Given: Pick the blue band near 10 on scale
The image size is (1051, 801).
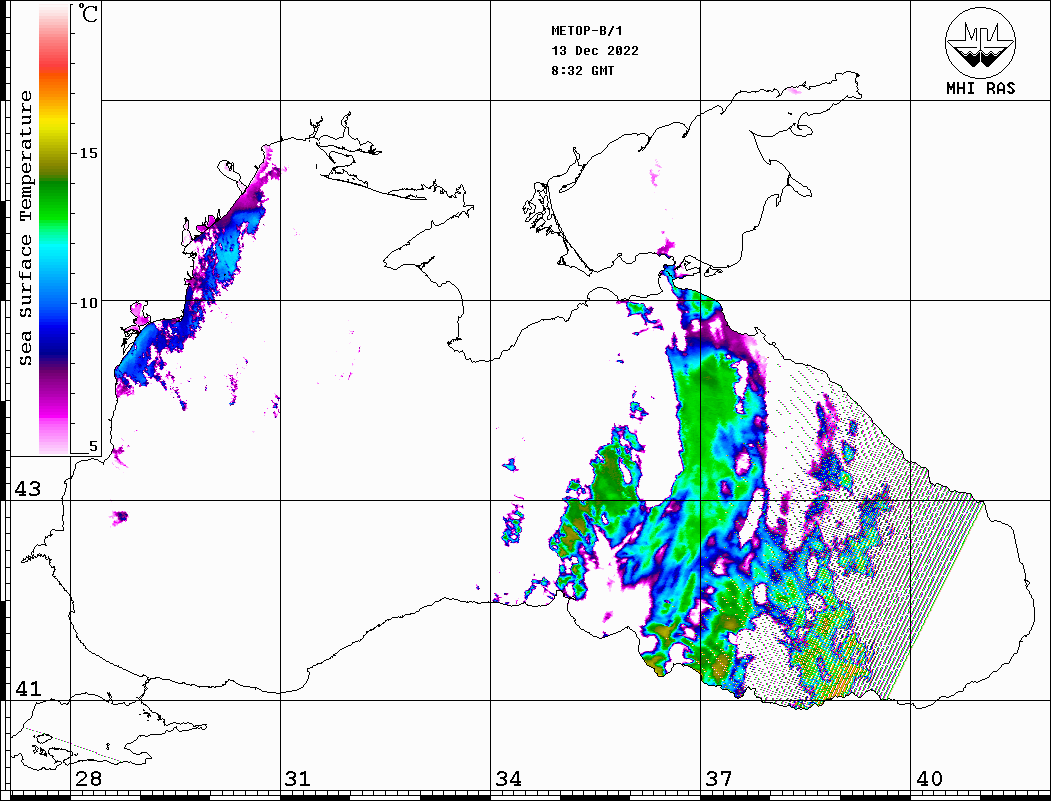Looking at the screenshot, I should [x=54, y=310].
